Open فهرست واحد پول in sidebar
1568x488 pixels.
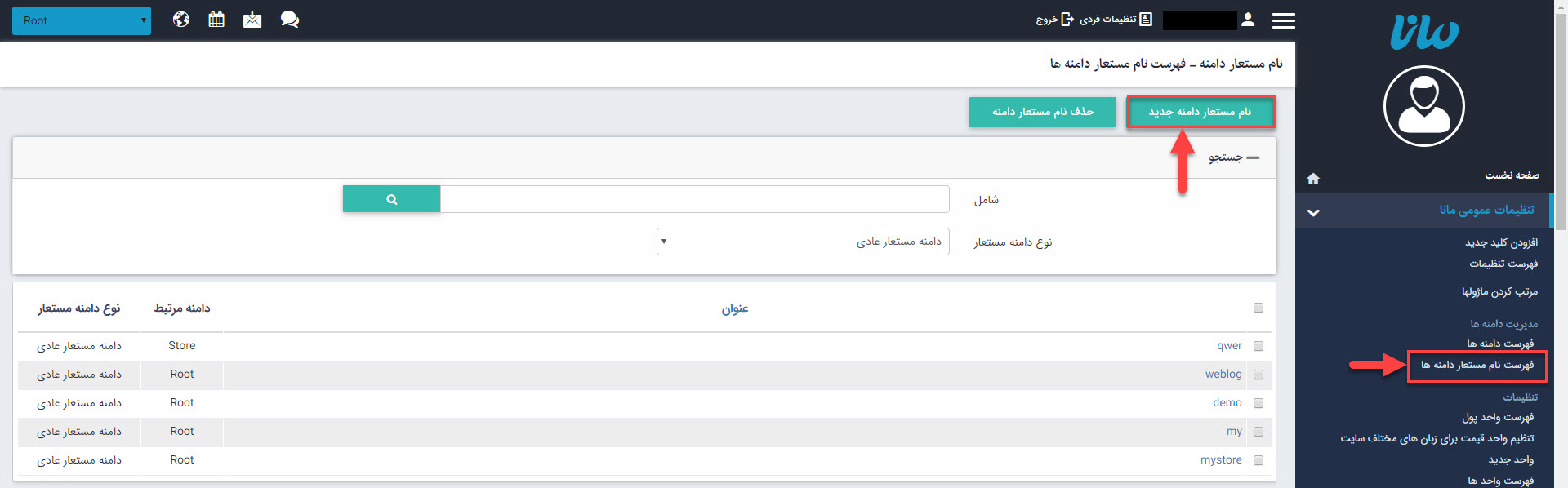[1498, 417]
